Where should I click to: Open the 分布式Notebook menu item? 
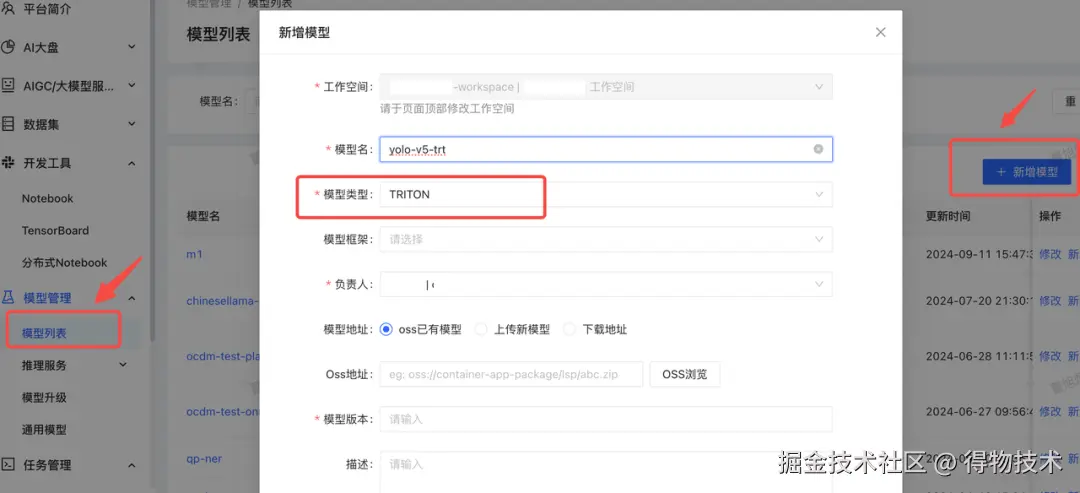(65, 262)
